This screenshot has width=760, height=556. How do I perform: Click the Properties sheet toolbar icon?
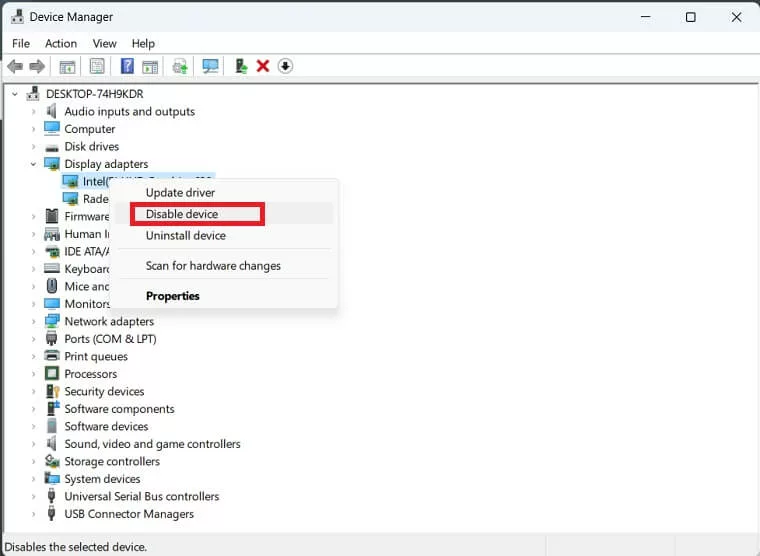(x=97, y=66)
